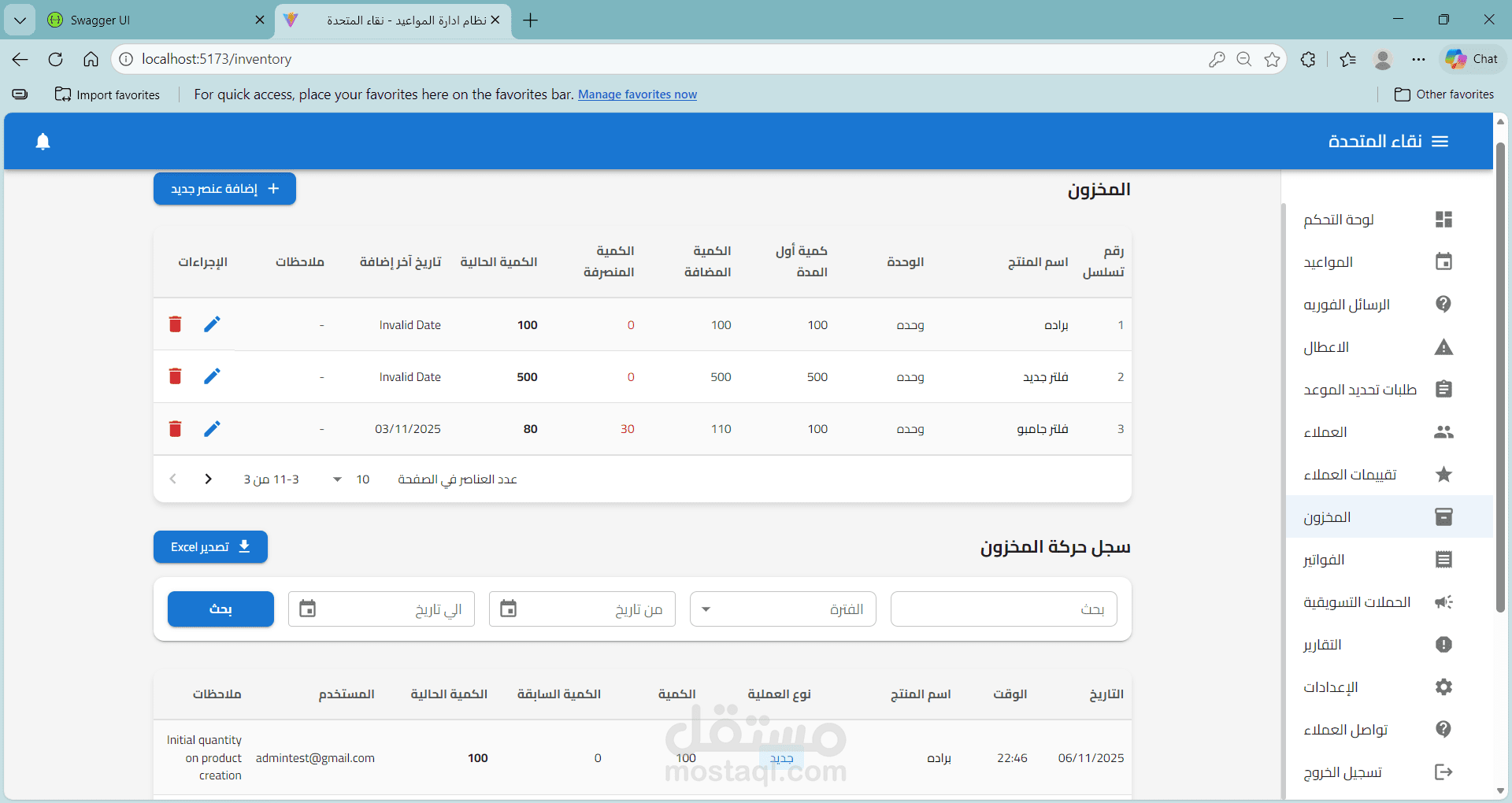Open calendar picker for الي تاريخ

pyautogui.click(x=308, y=609)
